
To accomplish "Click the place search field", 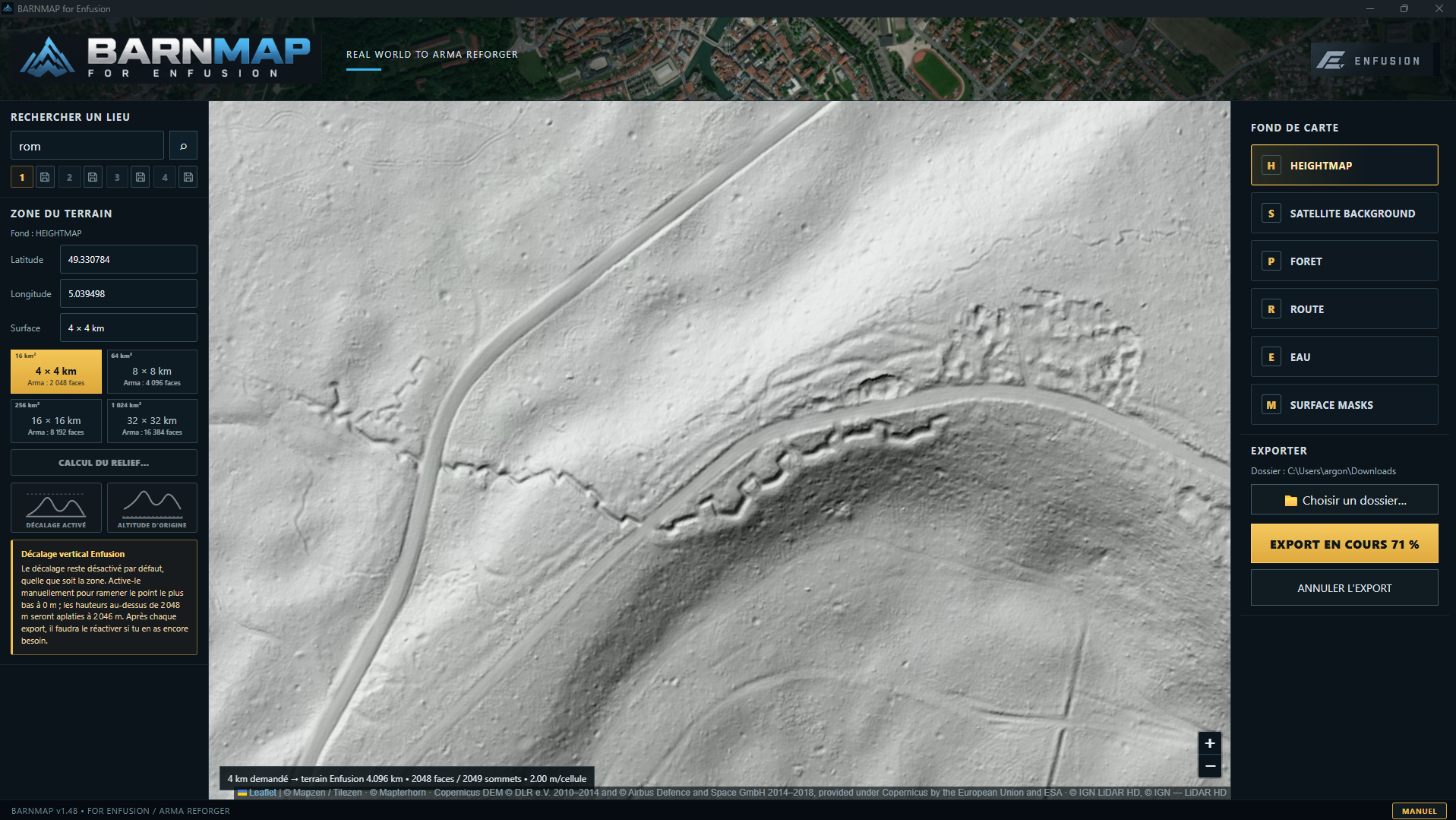I will pyautogui.click(x=87, y=146).
